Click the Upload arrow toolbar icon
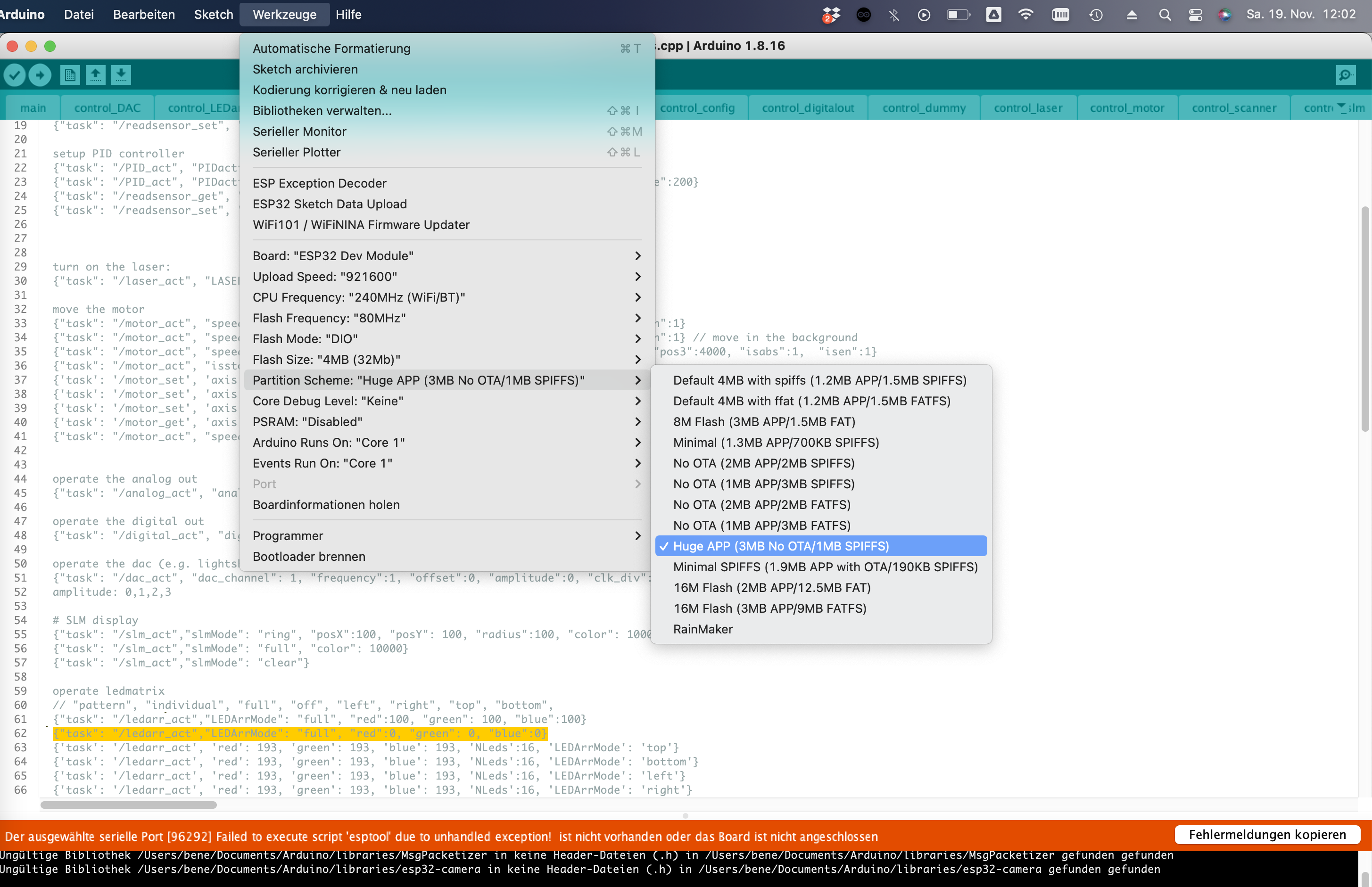Image resolution: width=1372 pixels, height=887 pixels. [40, 75]
